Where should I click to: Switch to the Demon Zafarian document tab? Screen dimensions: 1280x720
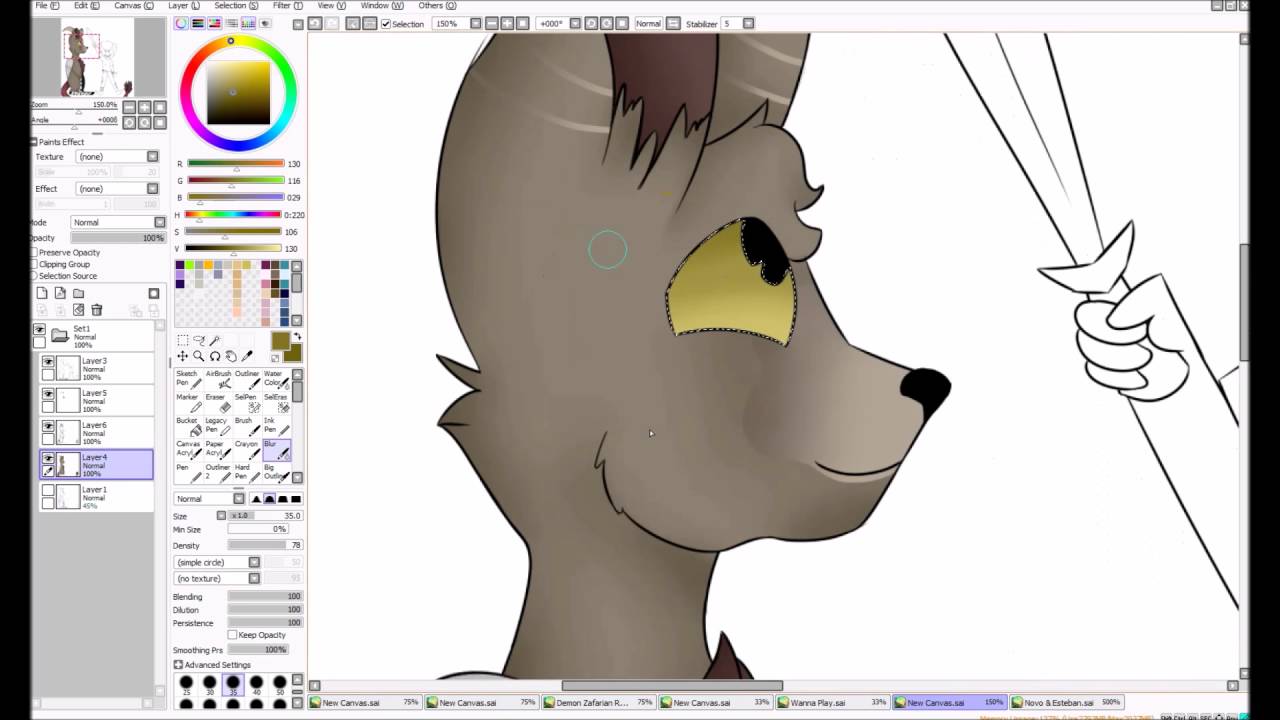(x=598, y=703)
